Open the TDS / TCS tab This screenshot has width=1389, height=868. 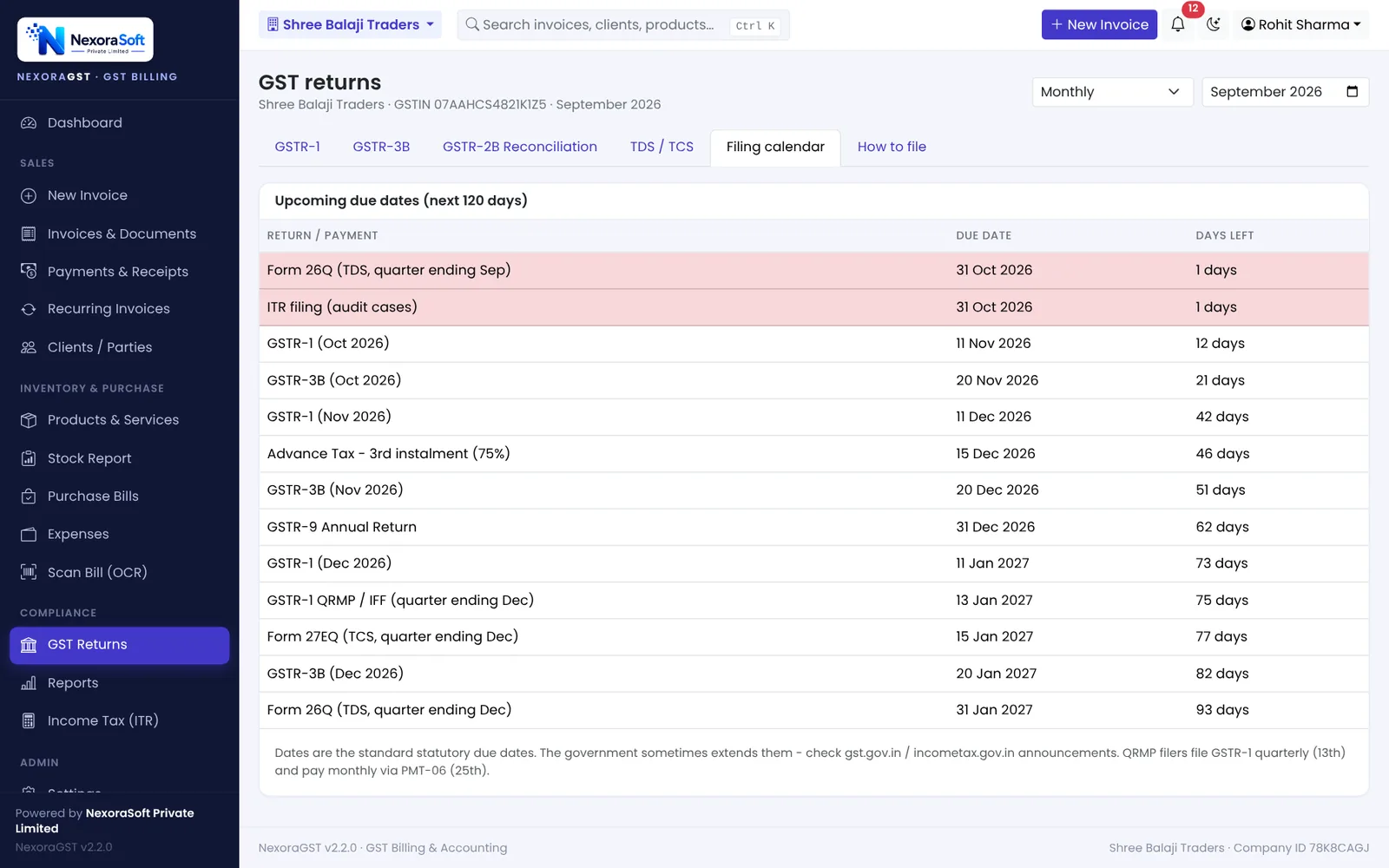(x=662, y=148)
